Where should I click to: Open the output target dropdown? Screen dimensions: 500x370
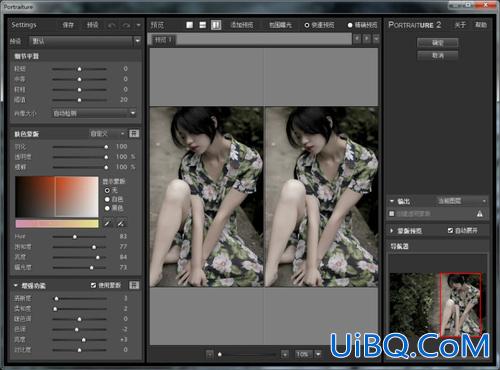coord(462,201)
